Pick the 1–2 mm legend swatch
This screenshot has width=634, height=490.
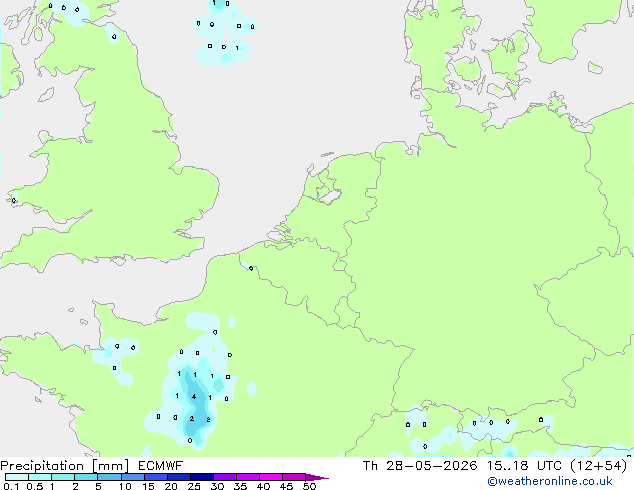click(63, 477)
